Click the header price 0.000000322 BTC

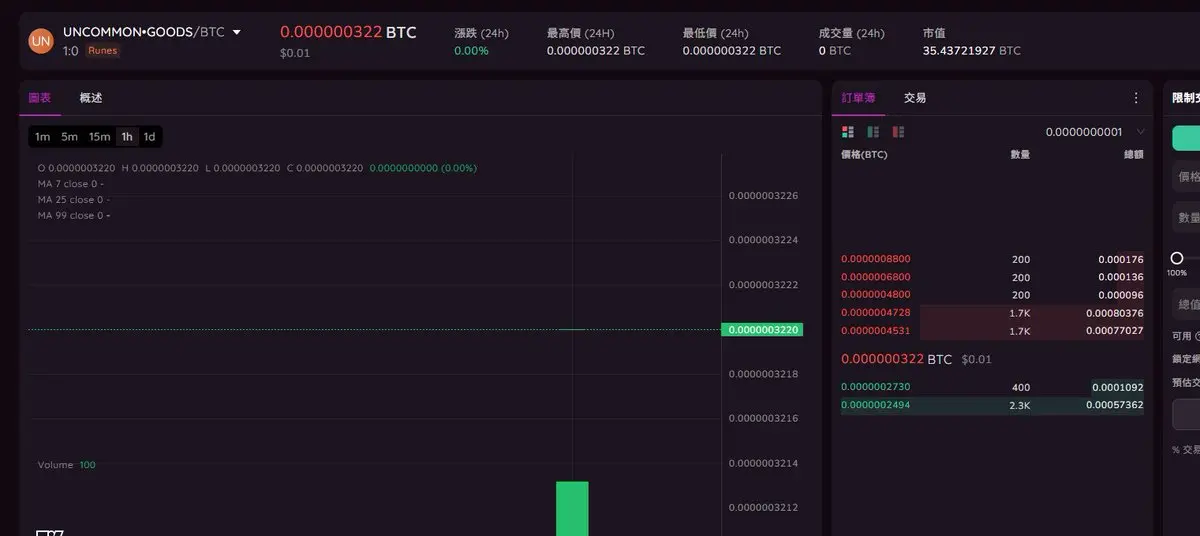348,32
